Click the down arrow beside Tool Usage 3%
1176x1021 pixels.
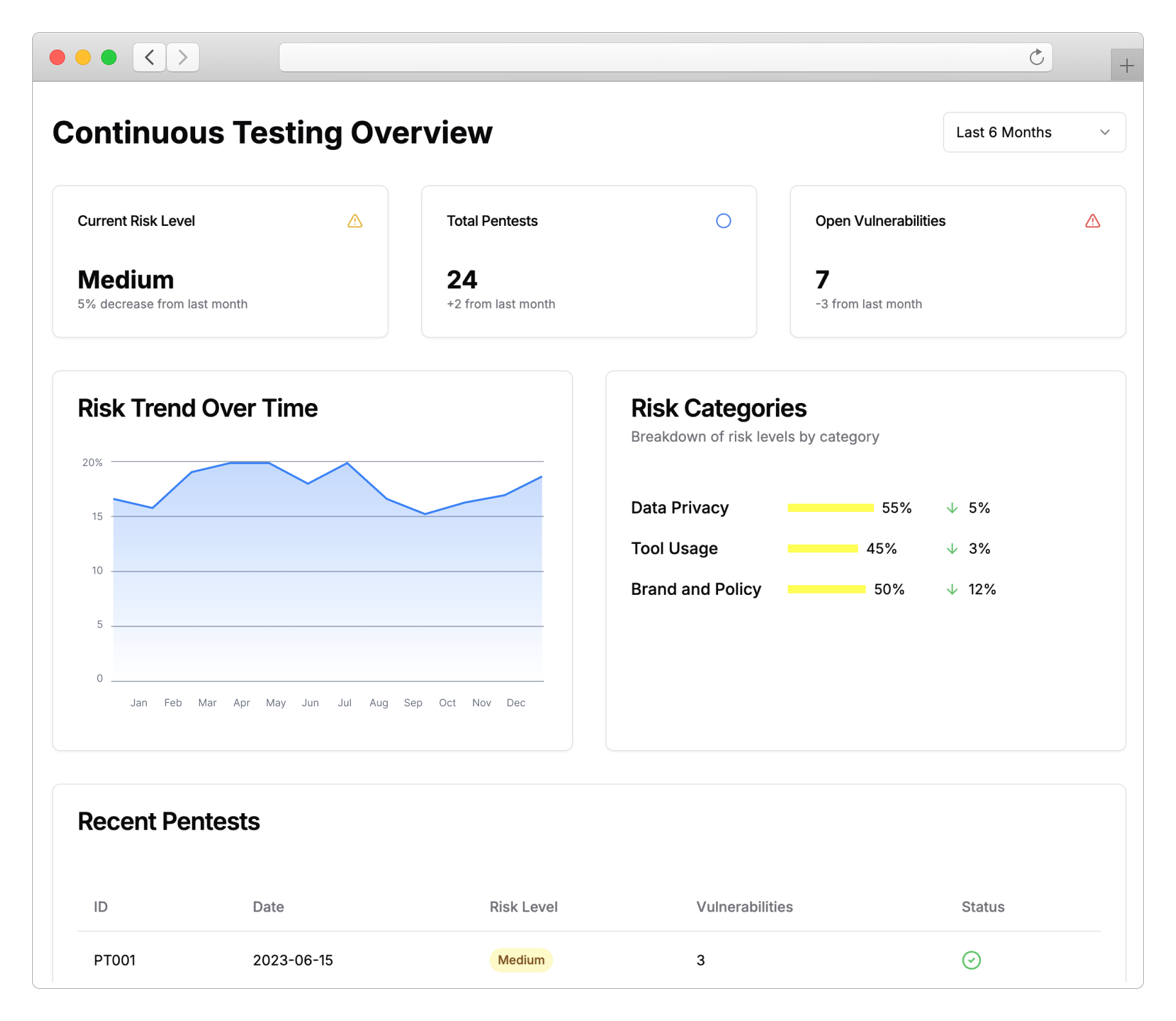tap(952, 548)
